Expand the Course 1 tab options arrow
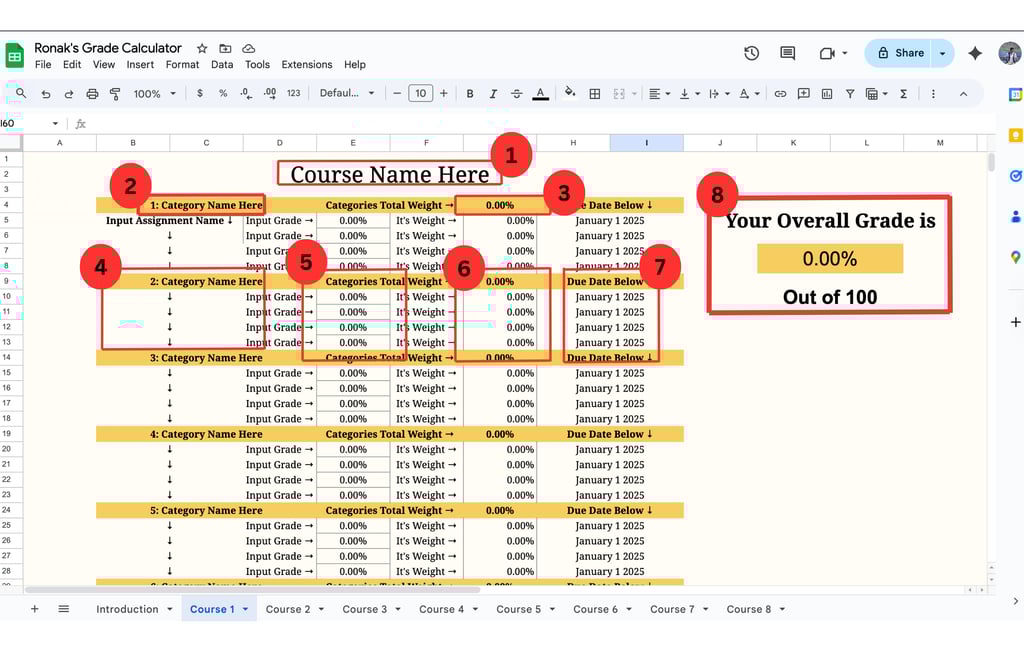The image size is (1024, 652). [x=245, y=609]
